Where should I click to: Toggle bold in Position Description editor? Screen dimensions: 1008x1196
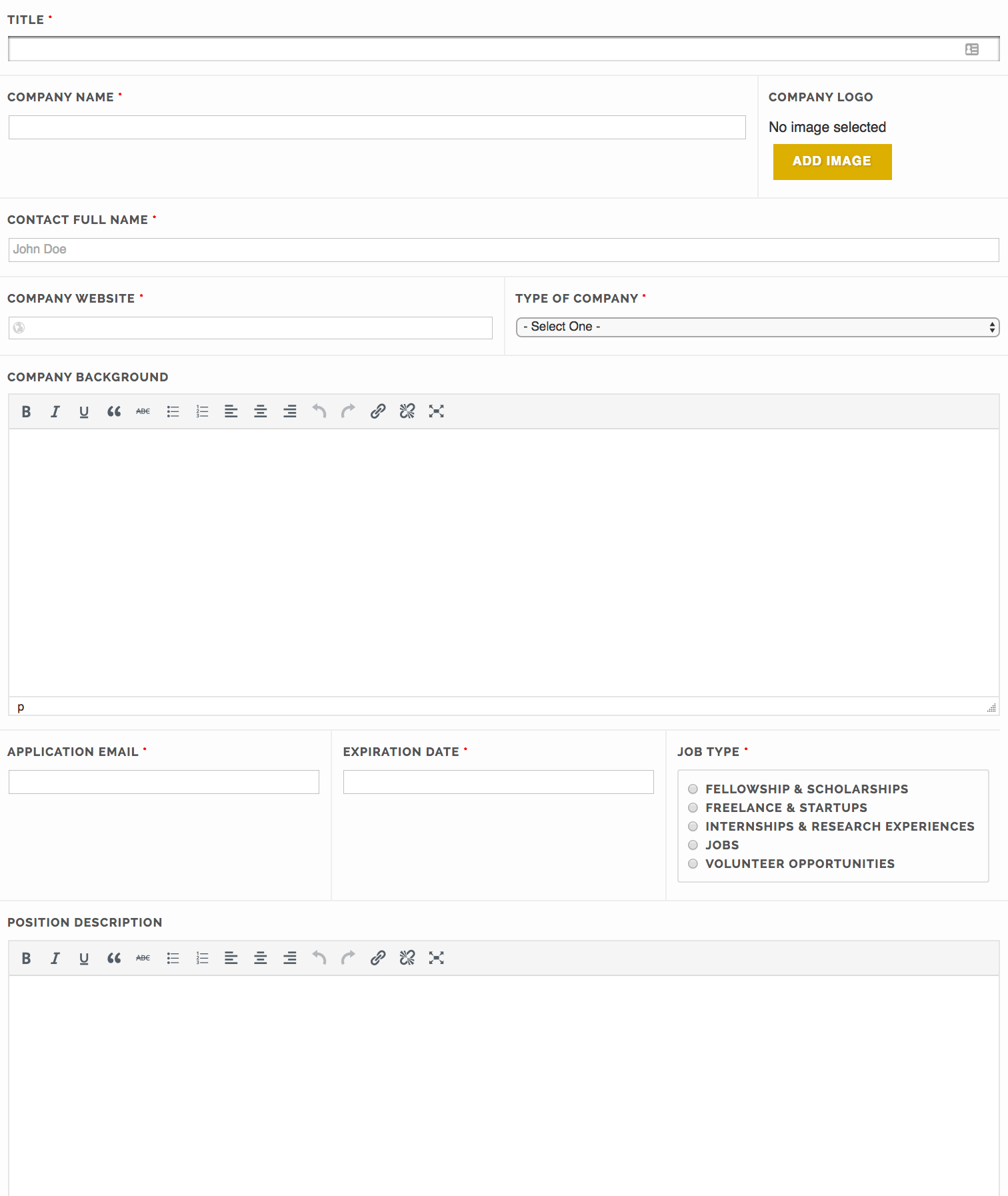[26, 958]
